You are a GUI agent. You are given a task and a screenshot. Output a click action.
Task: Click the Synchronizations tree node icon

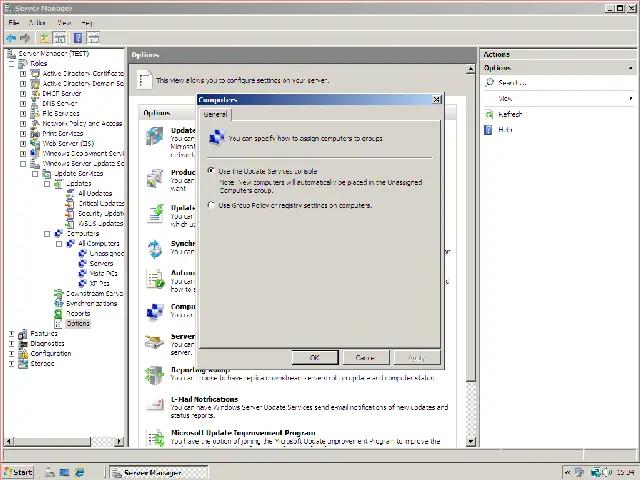click(58, 303)
